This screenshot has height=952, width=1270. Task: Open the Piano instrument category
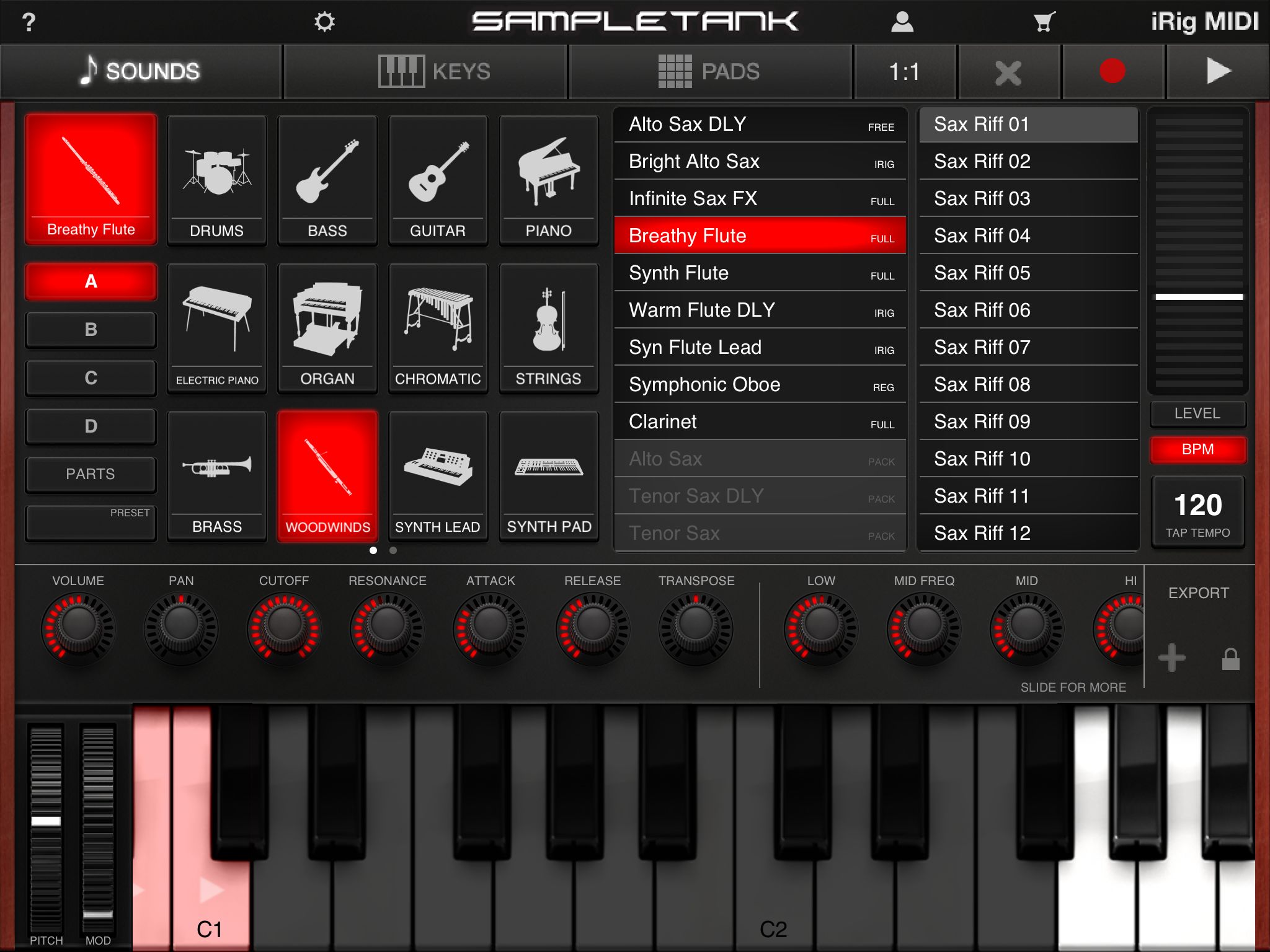point(548,180)
